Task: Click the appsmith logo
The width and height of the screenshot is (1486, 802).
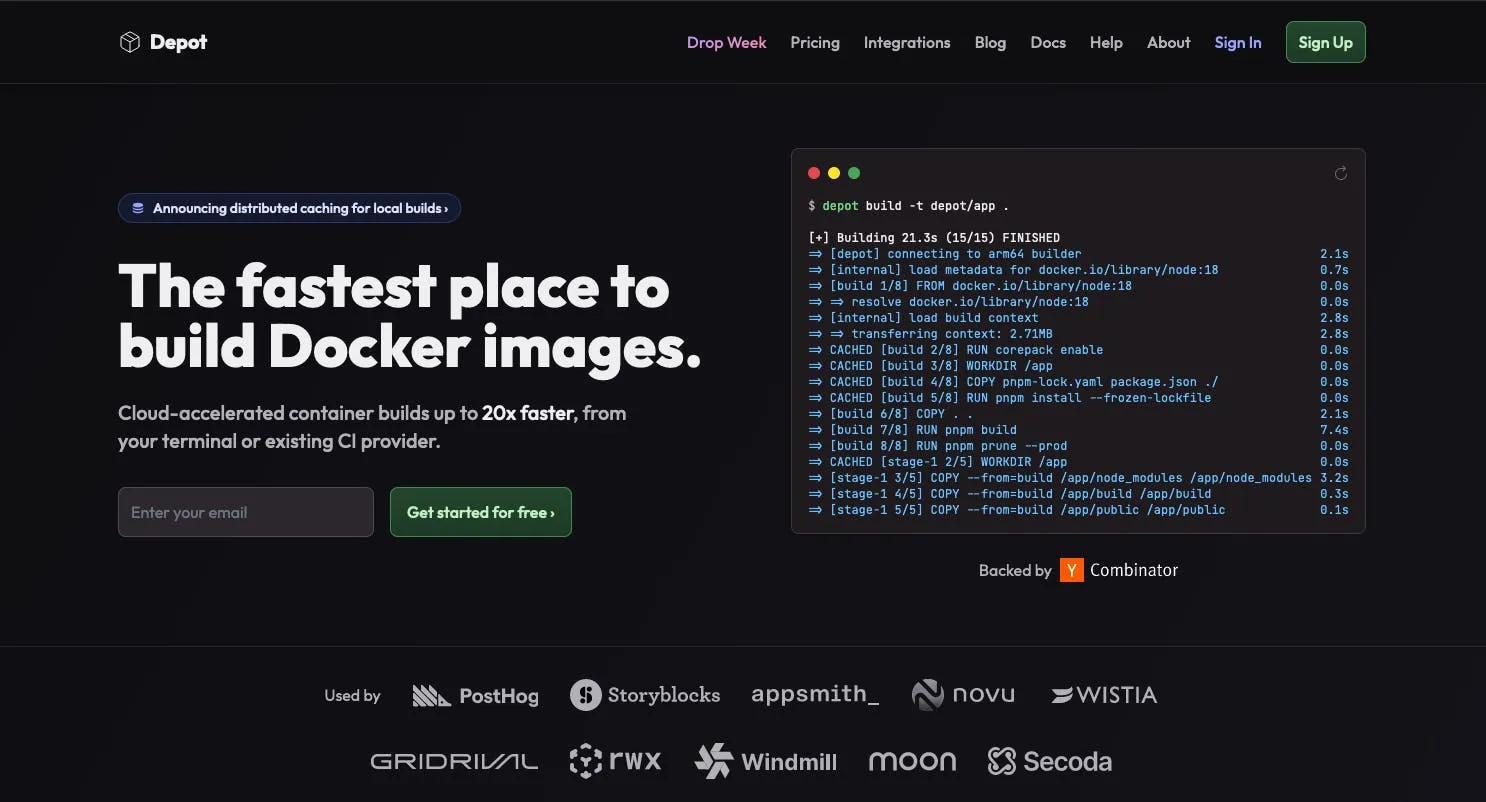Action: click(815, 694)
